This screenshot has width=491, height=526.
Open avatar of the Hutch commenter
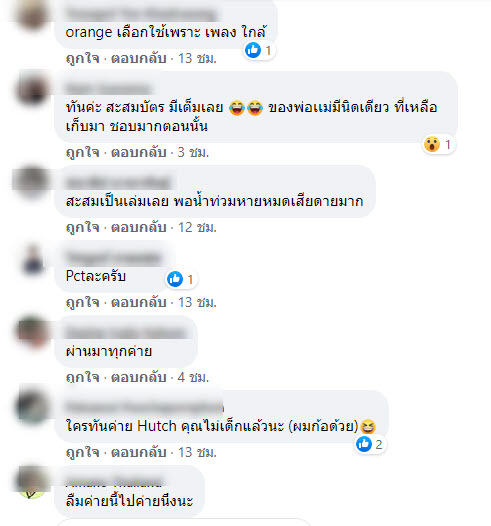pyautogui.click(x=32, y=406)
